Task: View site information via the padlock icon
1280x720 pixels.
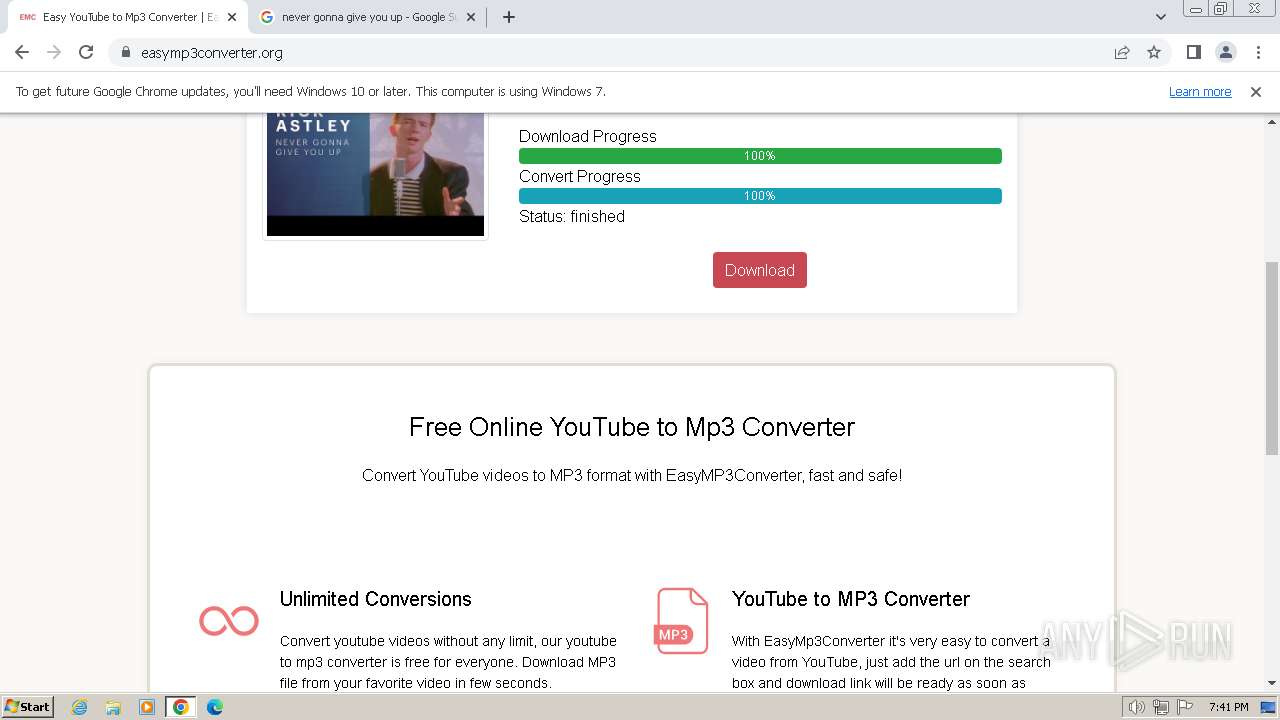Action: [x=126, y=52]
